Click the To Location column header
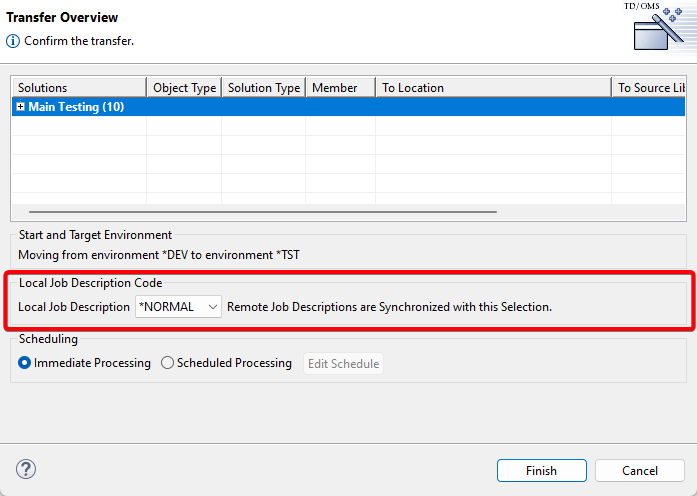This screenshot has height=496, width=697. point(492,88)
